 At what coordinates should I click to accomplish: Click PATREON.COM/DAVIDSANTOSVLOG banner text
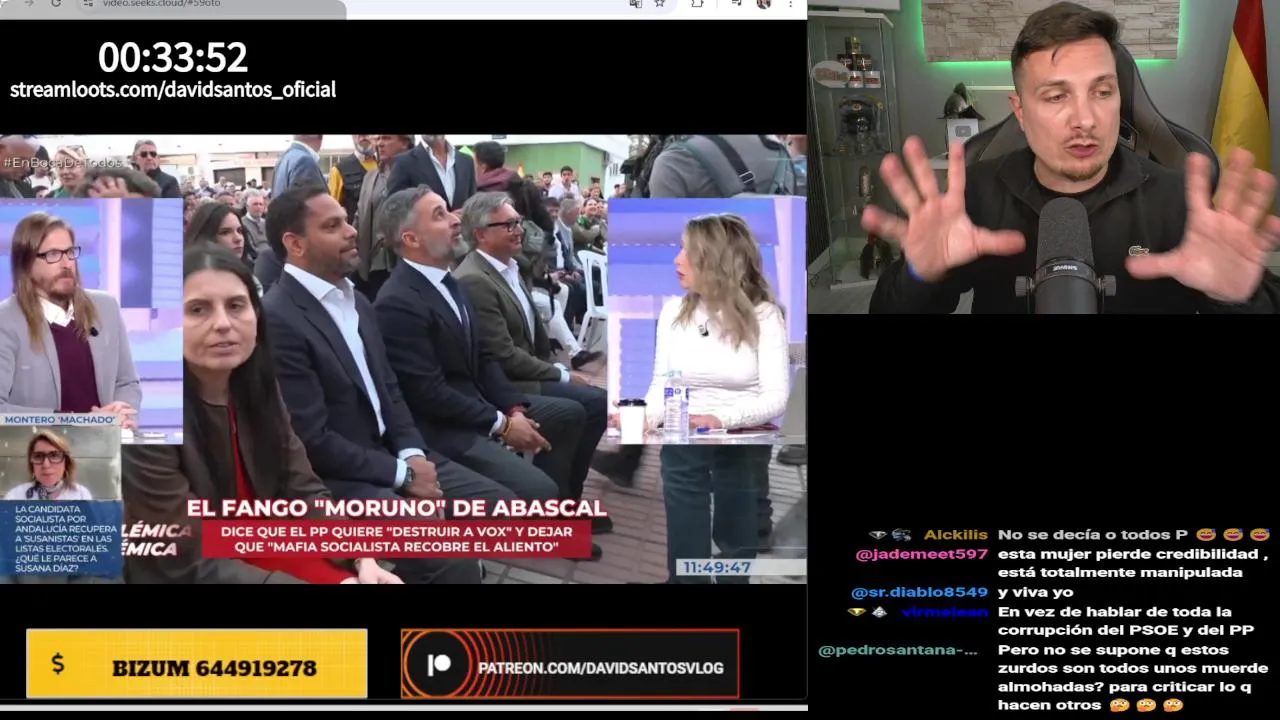600,668
